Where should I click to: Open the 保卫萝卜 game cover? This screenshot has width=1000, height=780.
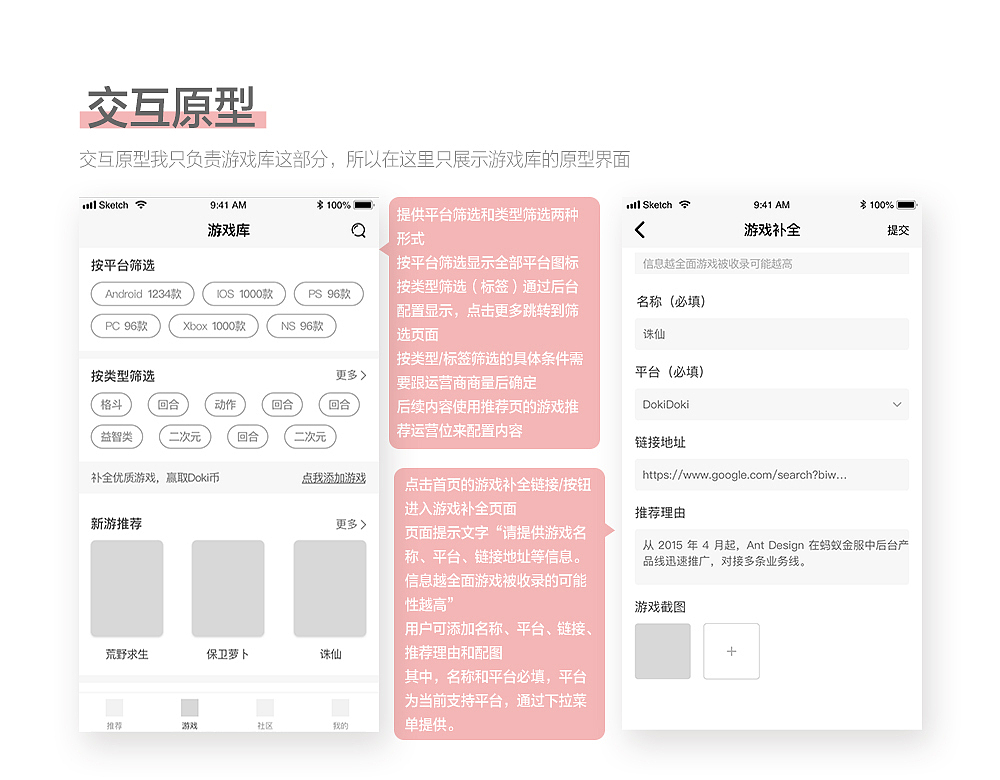point(228,588)
